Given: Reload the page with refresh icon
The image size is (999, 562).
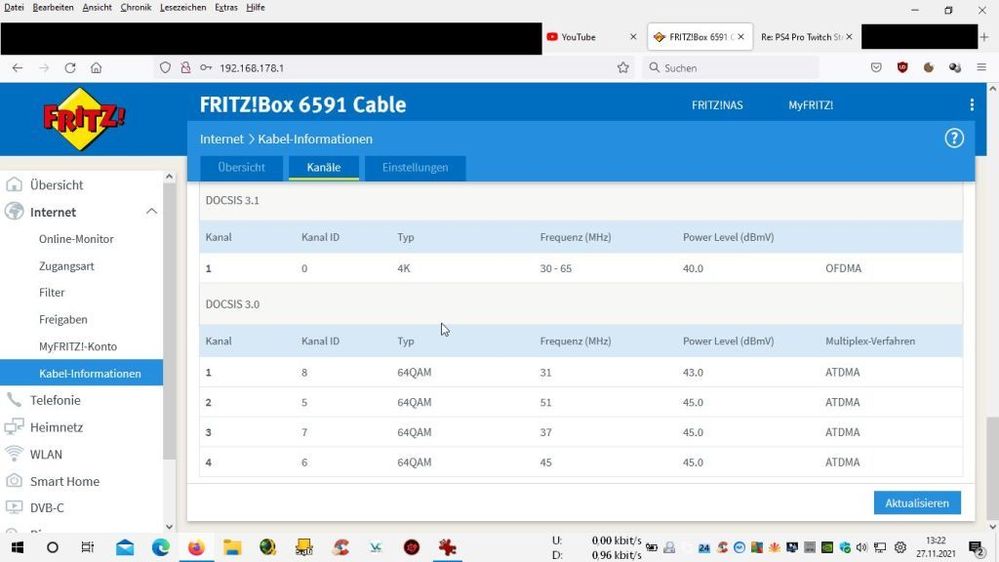Looking at the screenshot, I should click(x=70, y=68).
